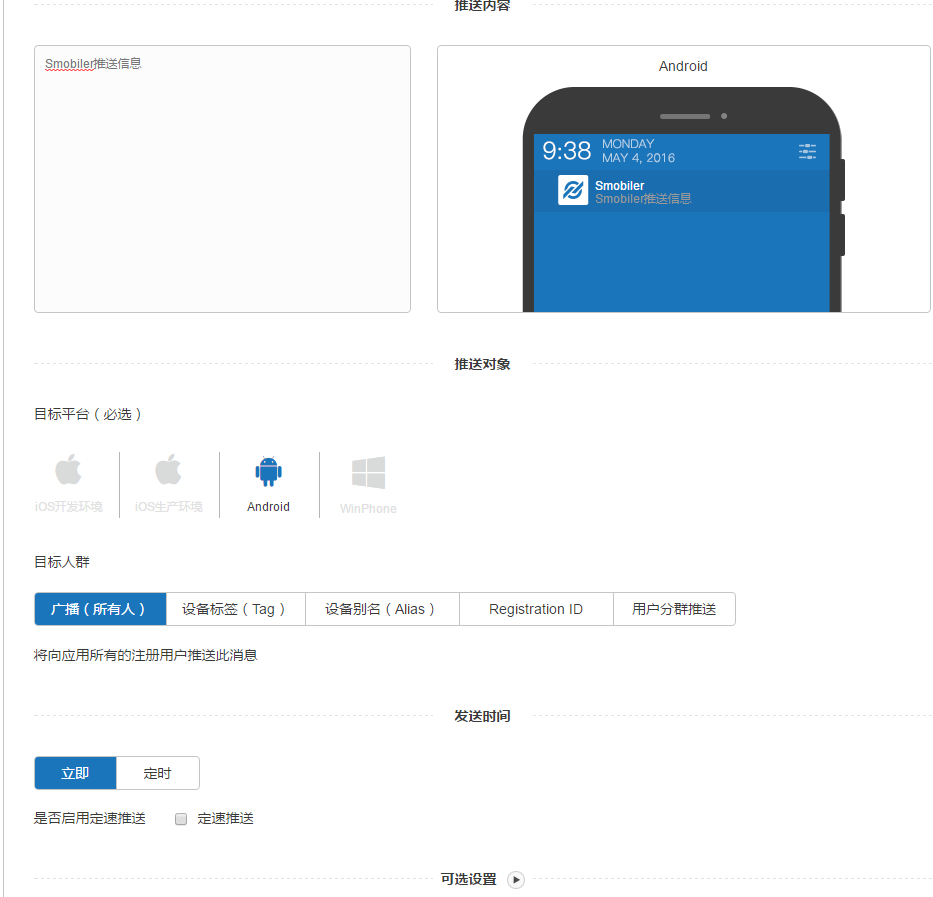Click inside the push content text area
The width and height of the screenshot is (933, 897).
tap(223, 179)
